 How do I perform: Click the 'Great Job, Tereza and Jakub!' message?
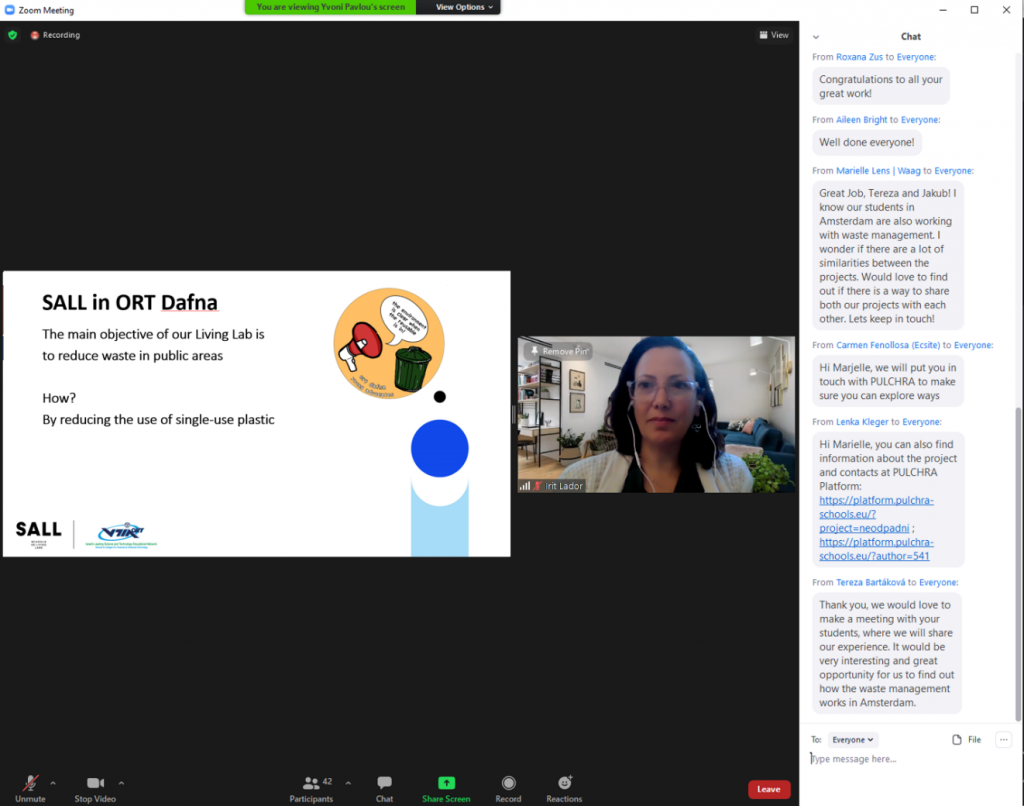pyautogui.click(x=888, y=256)
